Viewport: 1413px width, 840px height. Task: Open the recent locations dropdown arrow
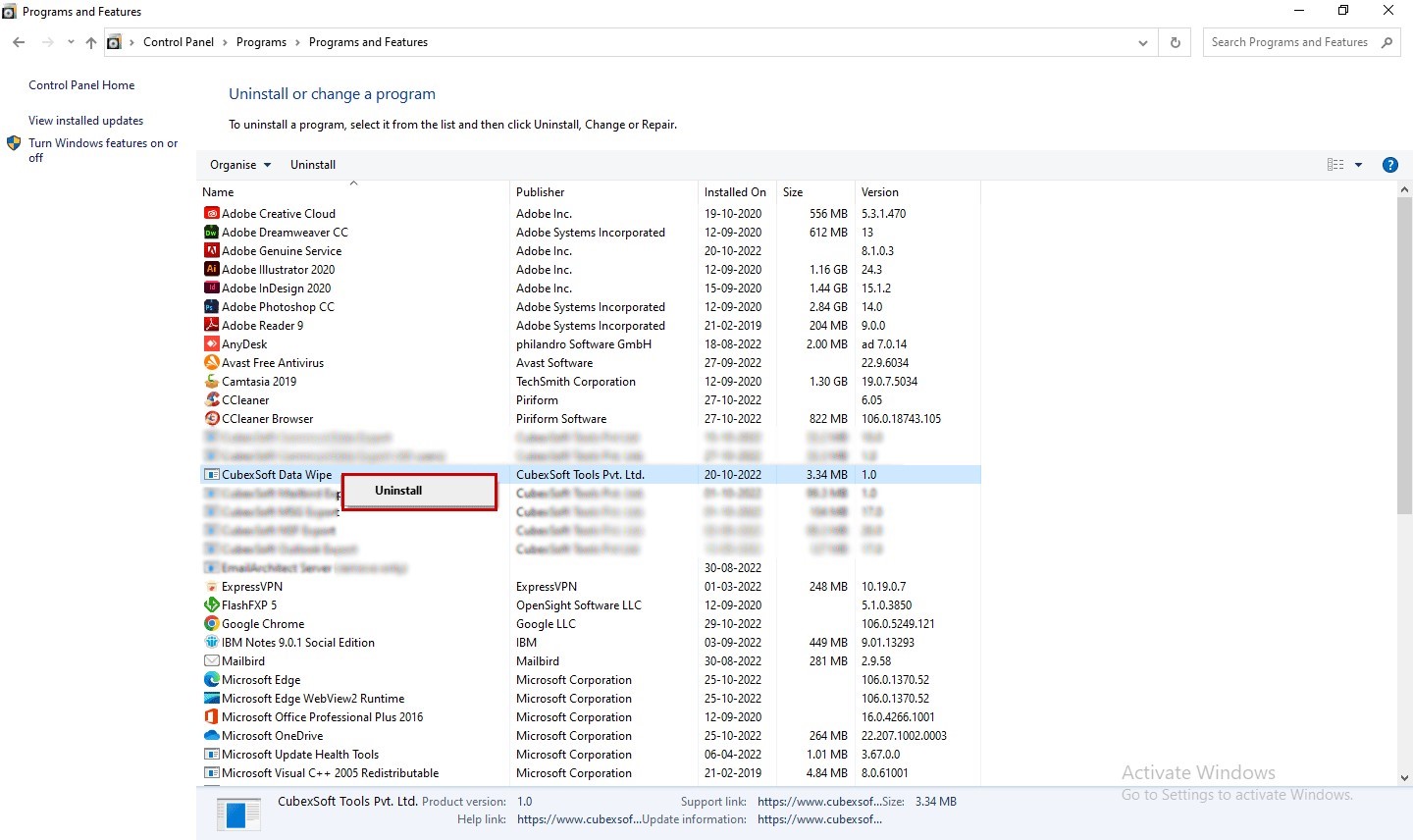[x=71, y=42]
